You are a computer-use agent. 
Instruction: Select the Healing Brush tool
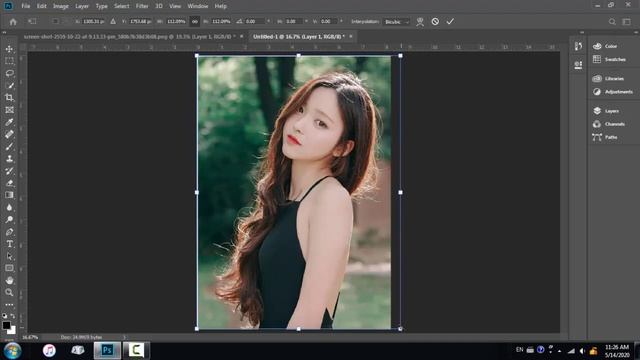[x=9, y=134]
